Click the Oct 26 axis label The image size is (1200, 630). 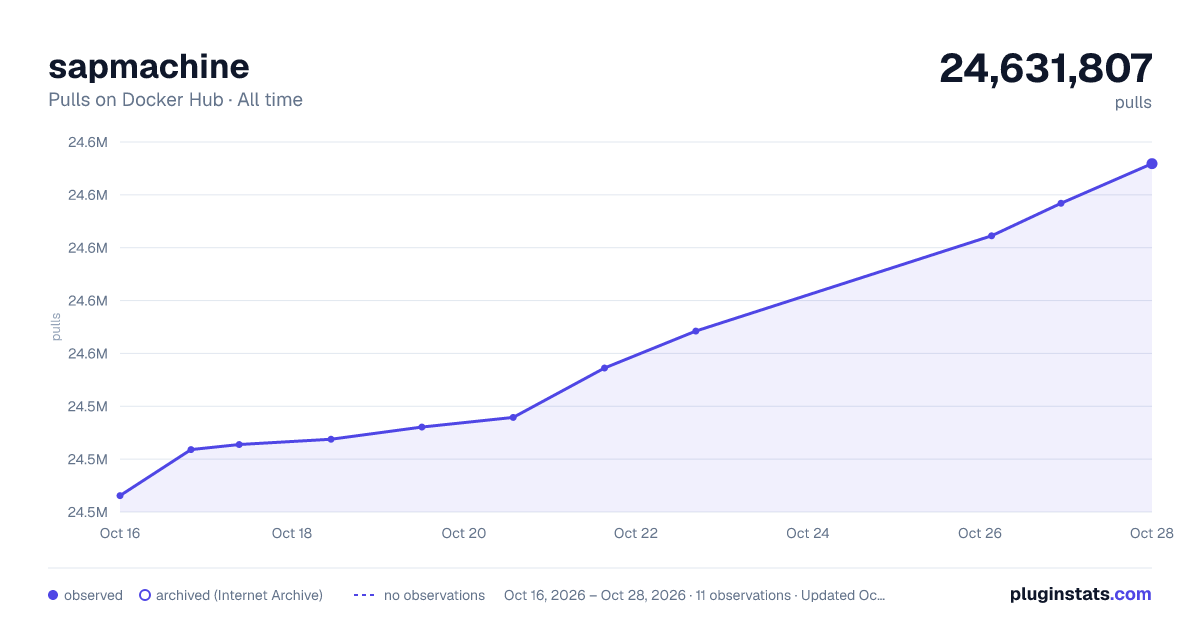point(980,533)
